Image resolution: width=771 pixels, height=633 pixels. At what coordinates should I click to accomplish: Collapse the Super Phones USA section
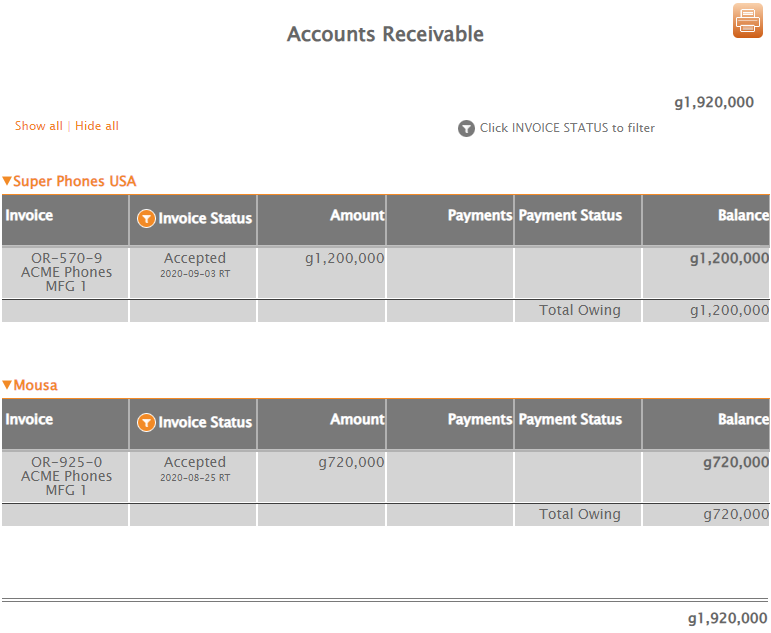7,181
